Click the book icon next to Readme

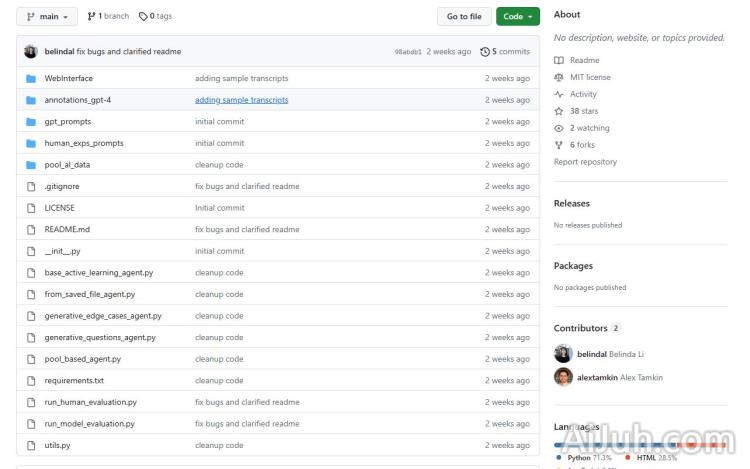point(559,60)
